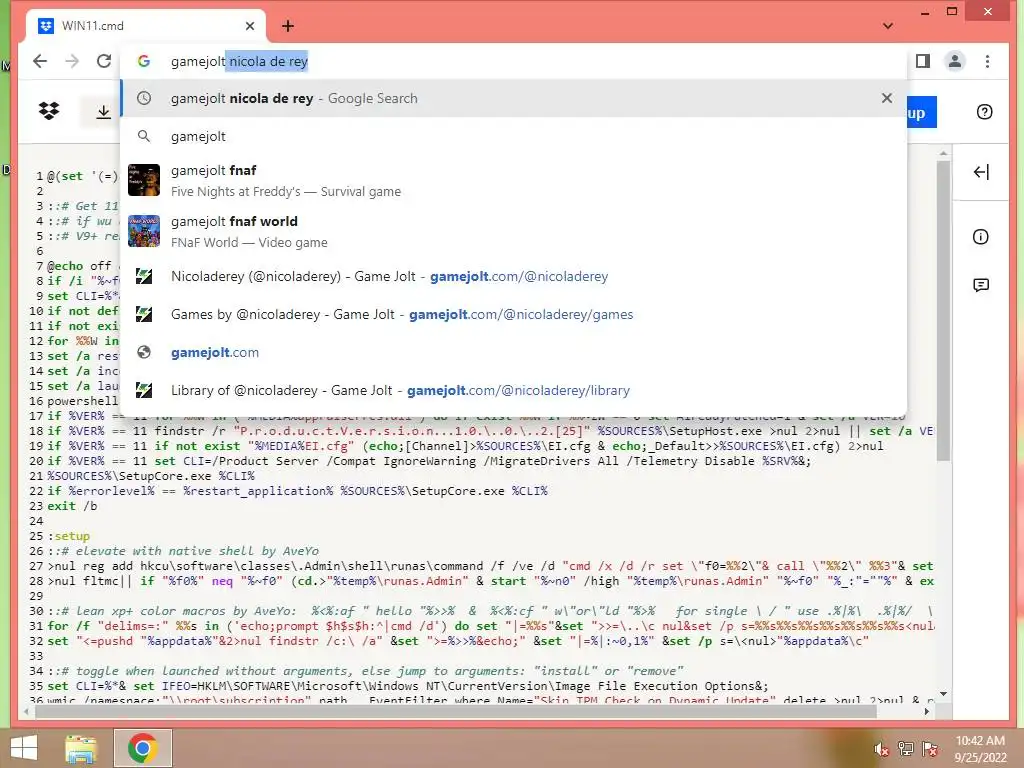Viewport: 1024px width, 768px height.
Task: Open a new tab with the plus button
Action: (288, 26)
